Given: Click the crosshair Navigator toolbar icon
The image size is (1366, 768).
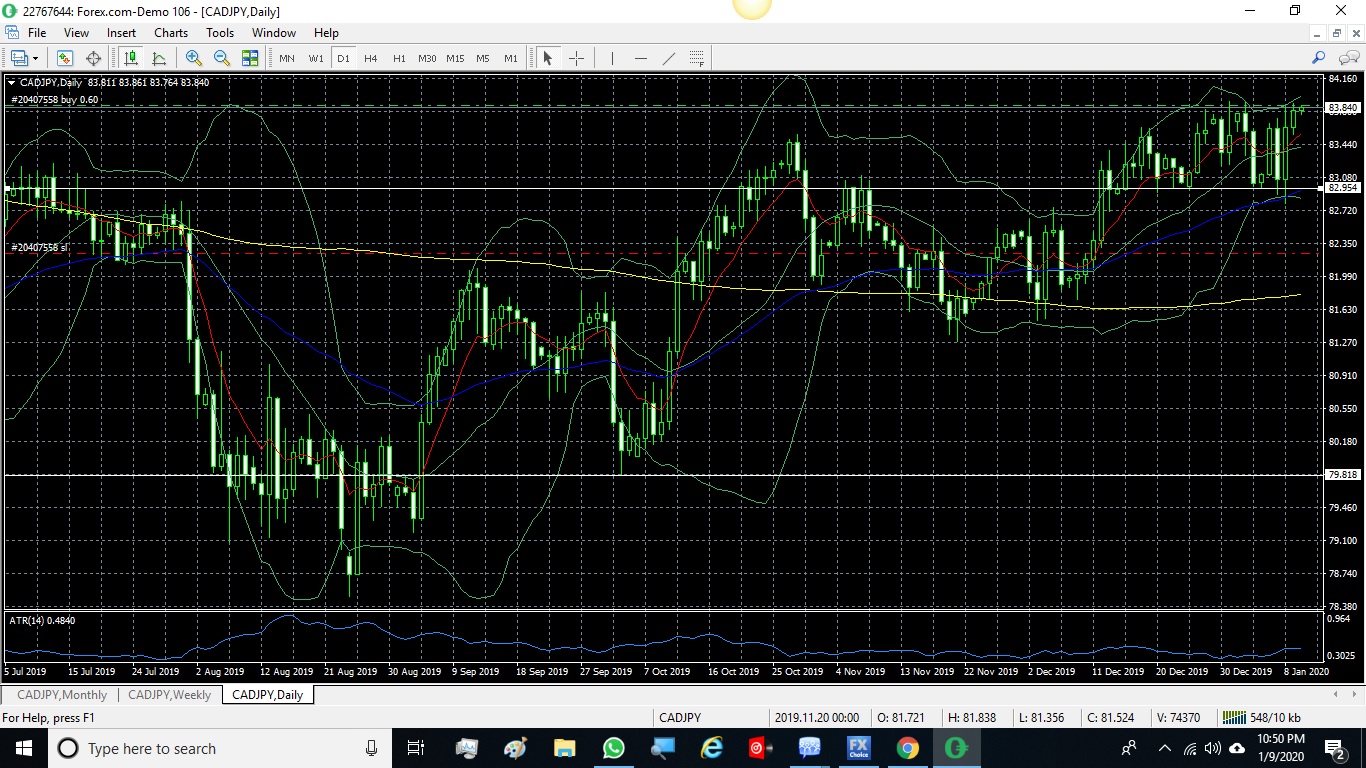Looking at the screenshot, I should tap(94, 58).
